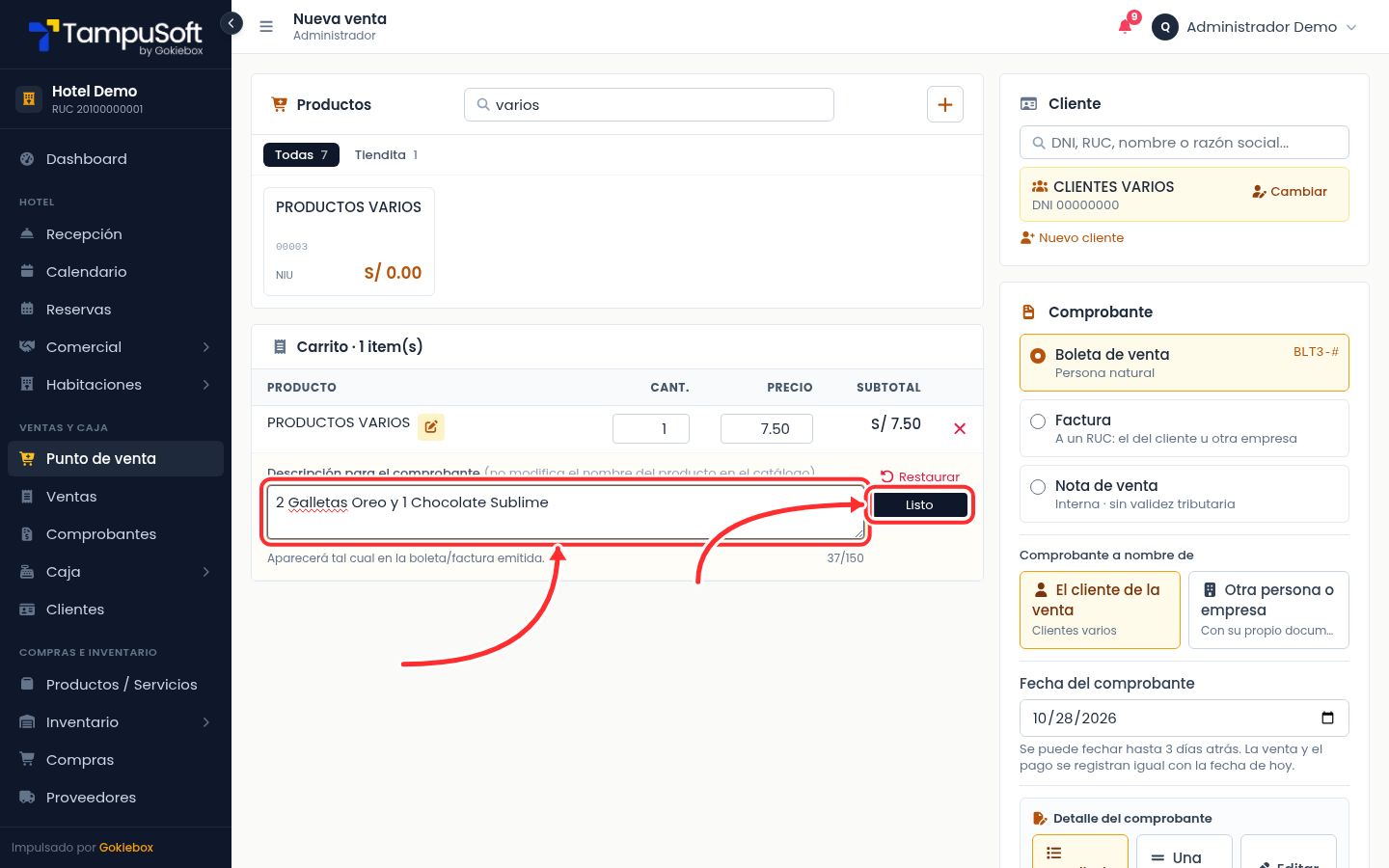The width and height of the screenshot is (1389, 868).
Task: Click Cambiar to change the client
Action: click(1290, 191)
